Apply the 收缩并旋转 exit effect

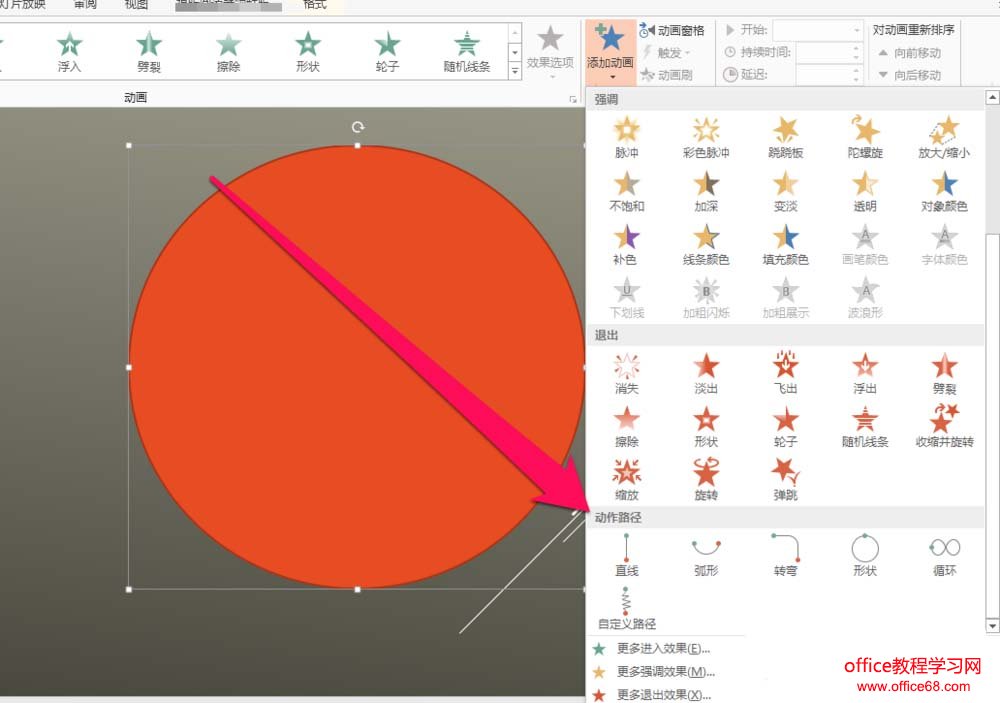point(945,427)
